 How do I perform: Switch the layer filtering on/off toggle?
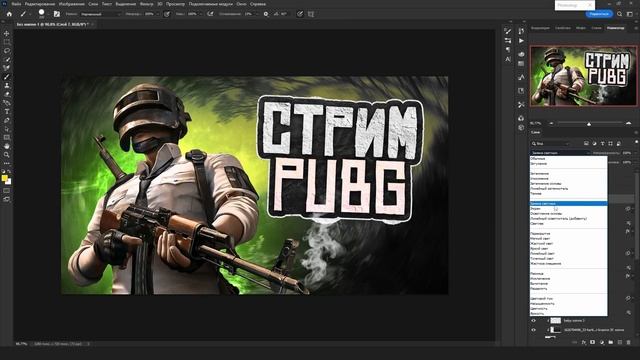[x=636, y=142]
